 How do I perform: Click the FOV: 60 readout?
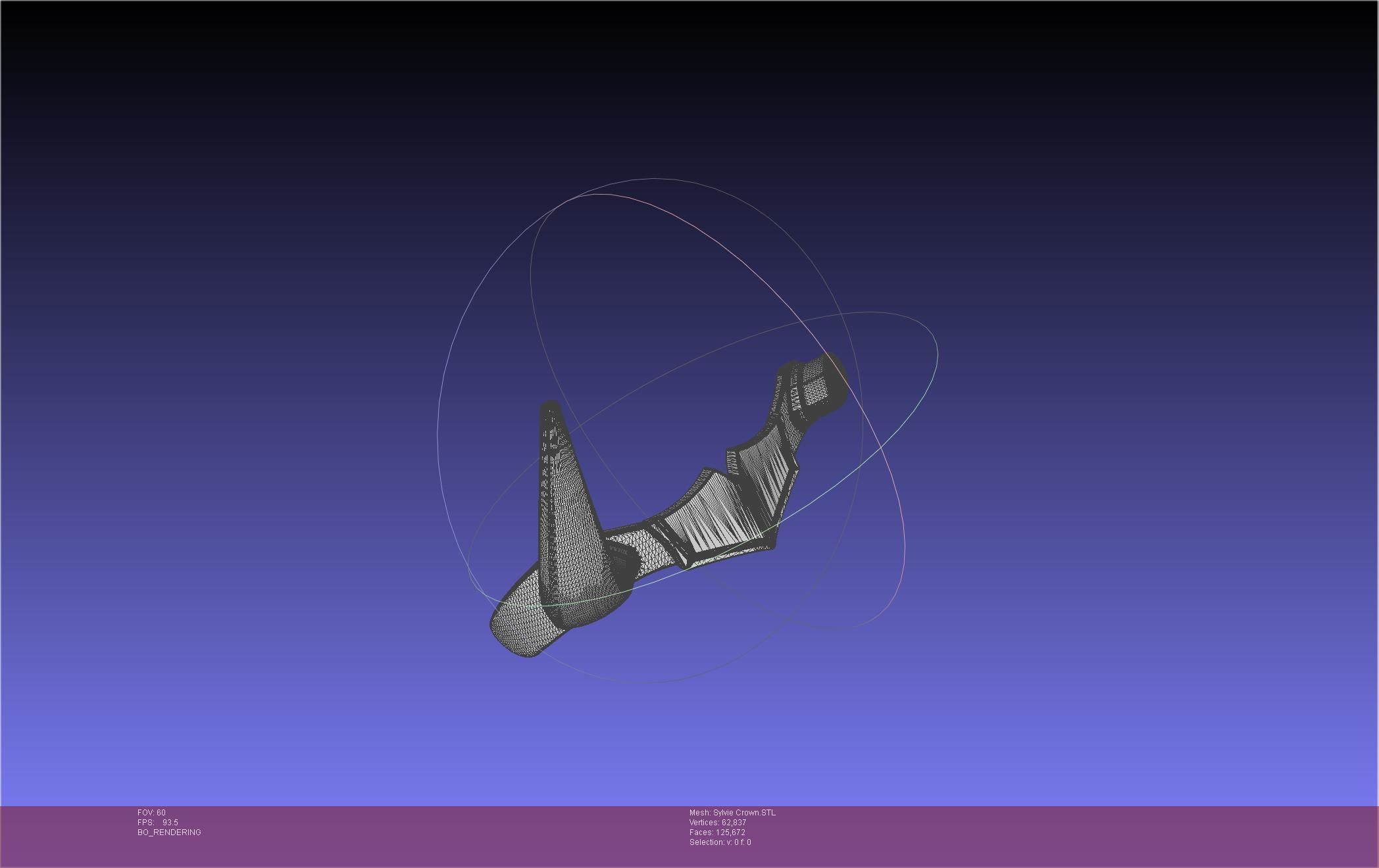(x=151, y=813)
